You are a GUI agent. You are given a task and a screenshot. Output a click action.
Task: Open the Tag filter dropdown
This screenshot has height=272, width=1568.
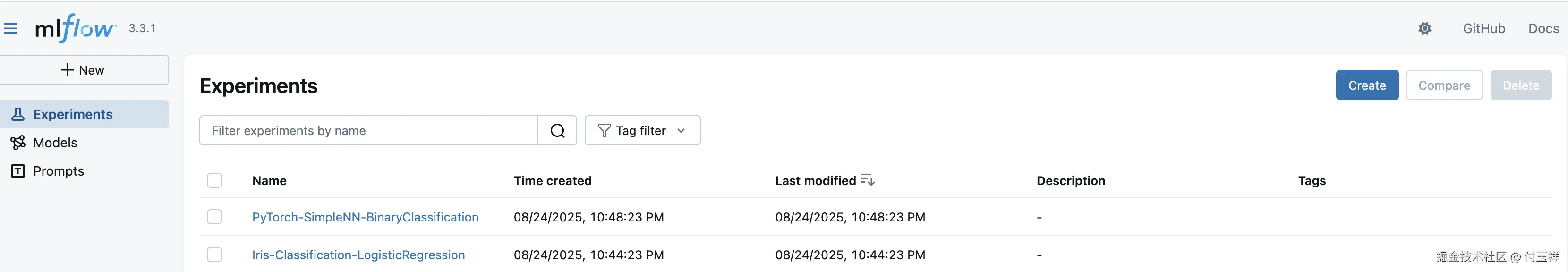pyautogui.click(x=642, y=131)
